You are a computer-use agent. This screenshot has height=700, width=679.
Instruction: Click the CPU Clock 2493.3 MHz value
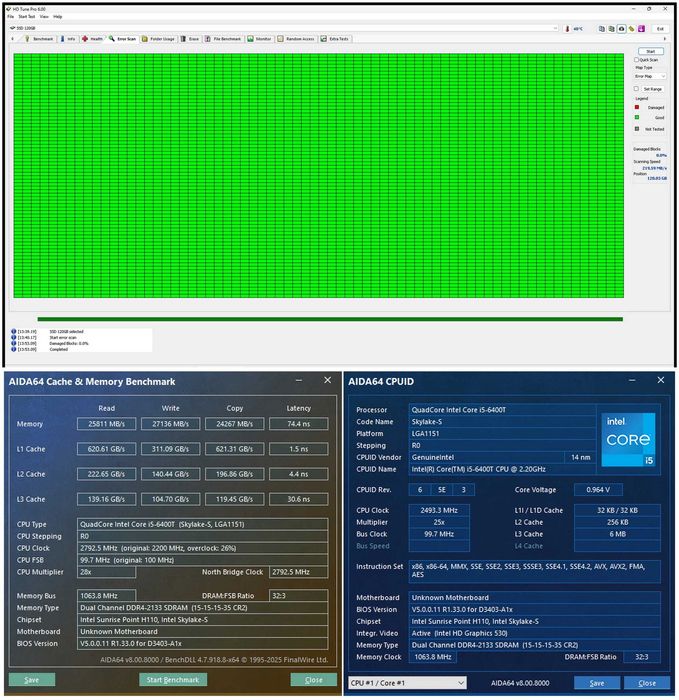pyautogui.click(x=439, y=510)
